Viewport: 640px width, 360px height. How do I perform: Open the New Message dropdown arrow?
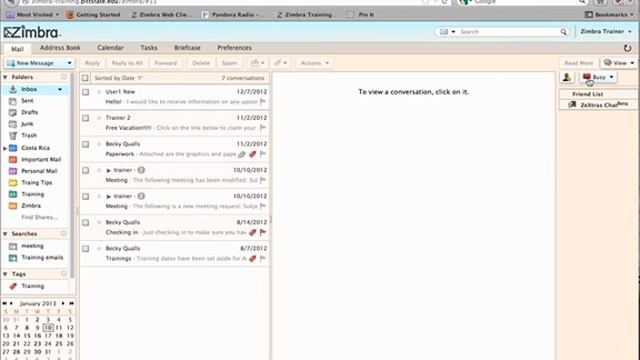point(69,63)
